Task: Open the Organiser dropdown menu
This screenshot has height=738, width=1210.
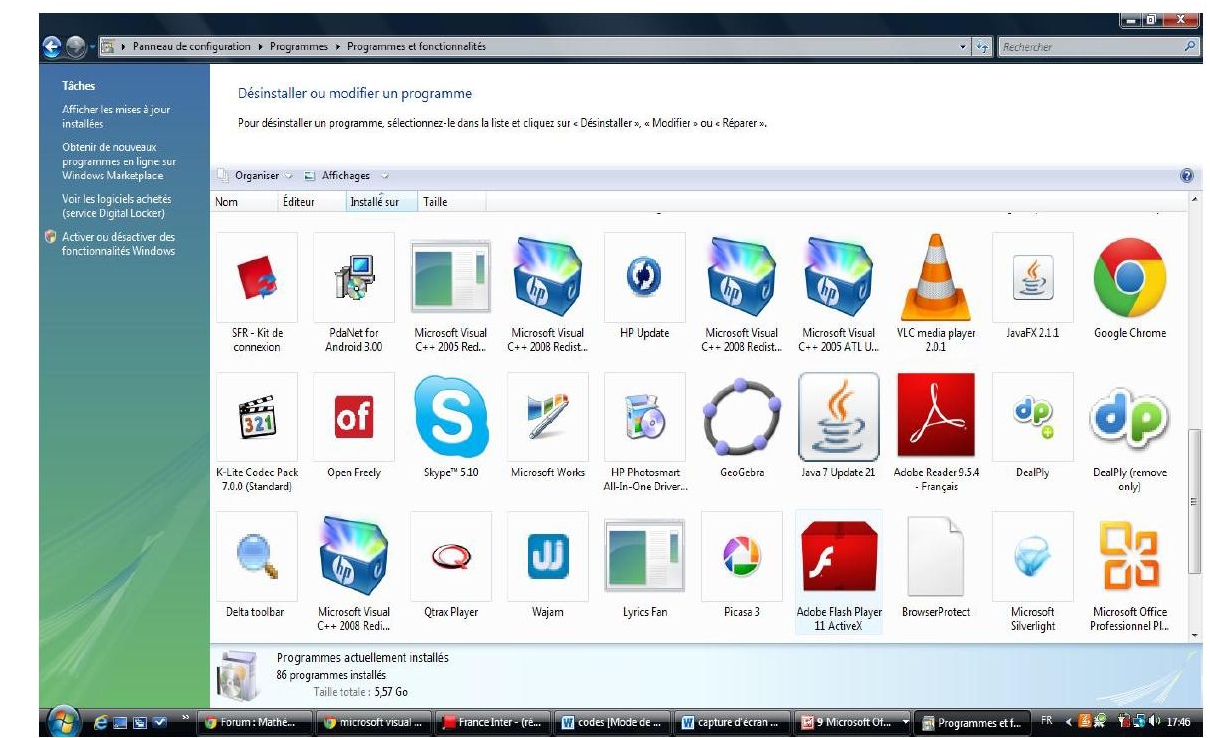Action: (256, 175)
